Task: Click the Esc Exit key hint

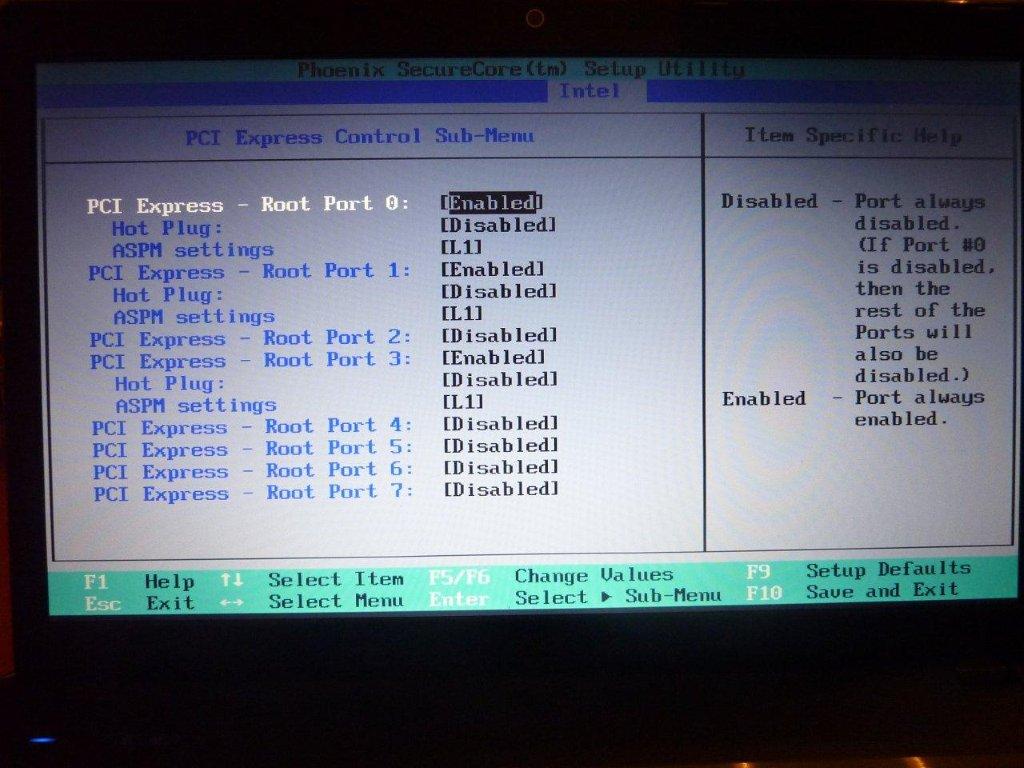Action: [140, 603]
